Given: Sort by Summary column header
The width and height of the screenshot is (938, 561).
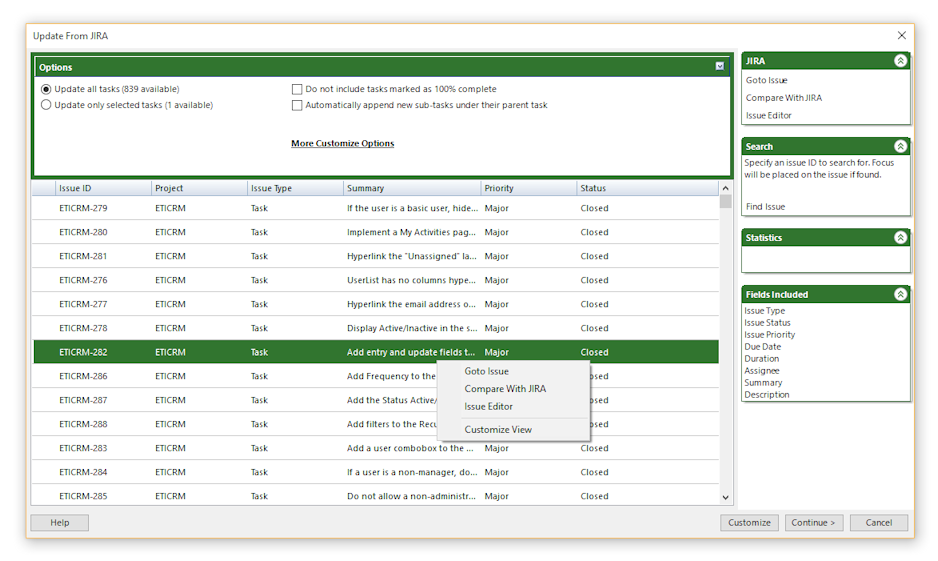Looking at the screenshot, I should [412, 188].
